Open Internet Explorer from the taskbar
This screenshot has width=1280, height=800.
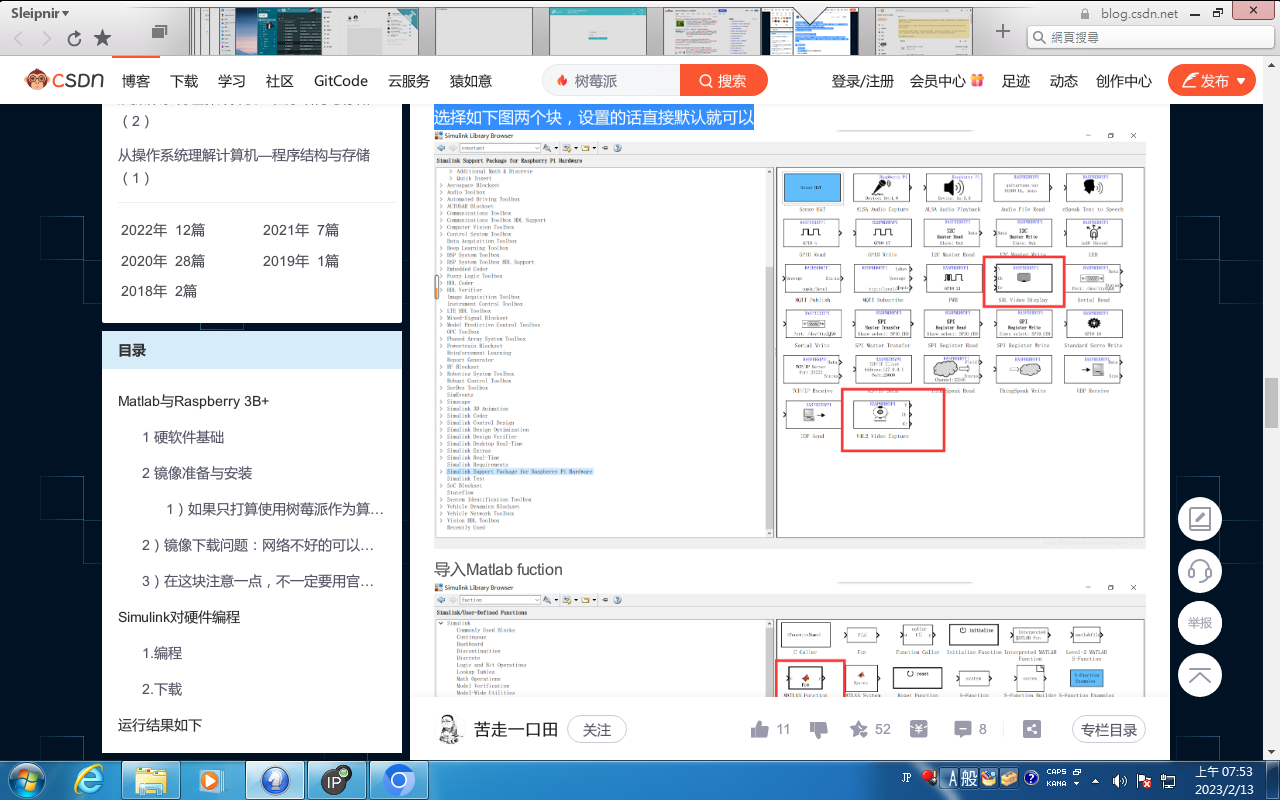(90, 779)
